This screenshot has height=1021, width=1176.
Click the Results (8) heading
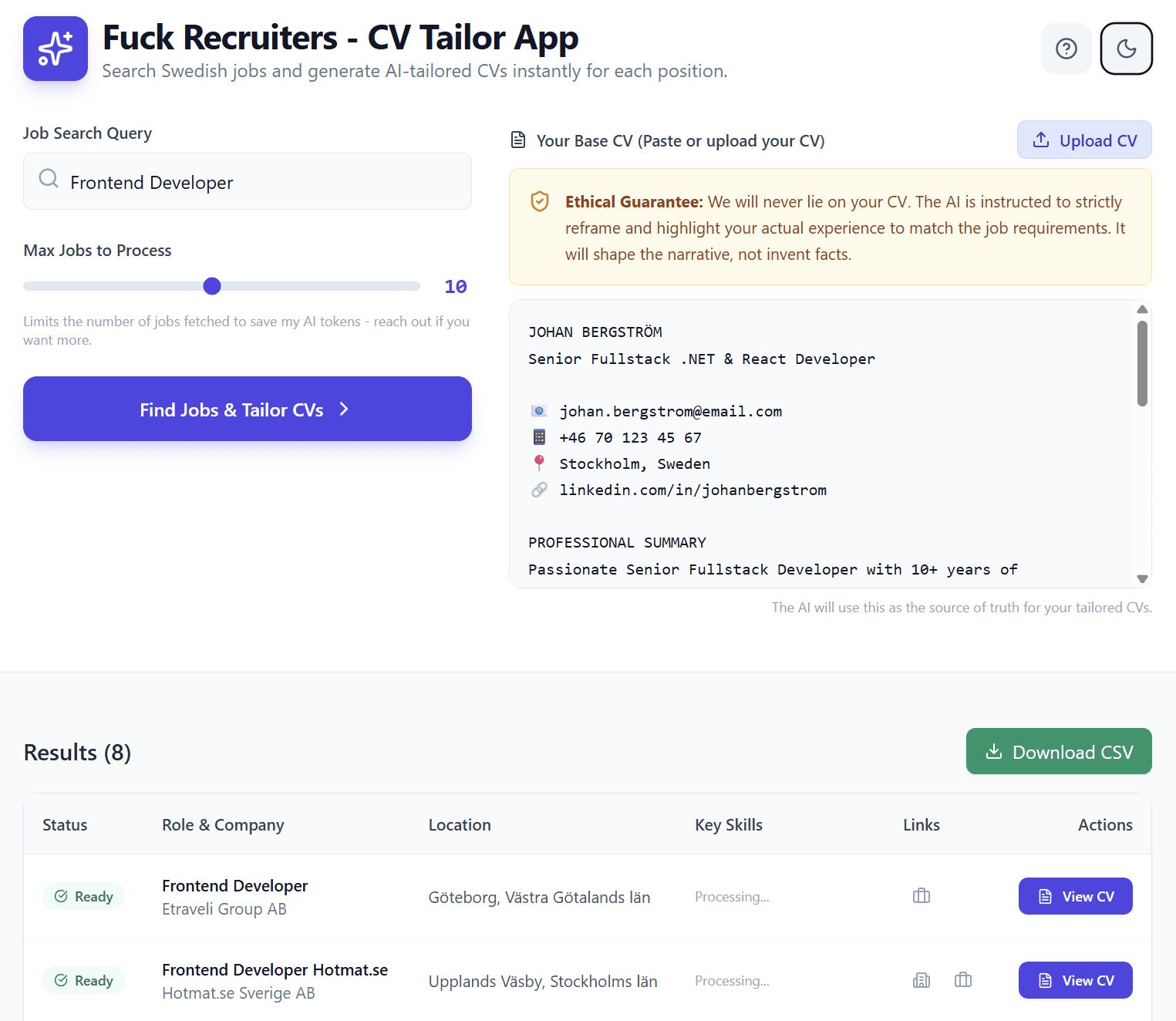point(77,752)
